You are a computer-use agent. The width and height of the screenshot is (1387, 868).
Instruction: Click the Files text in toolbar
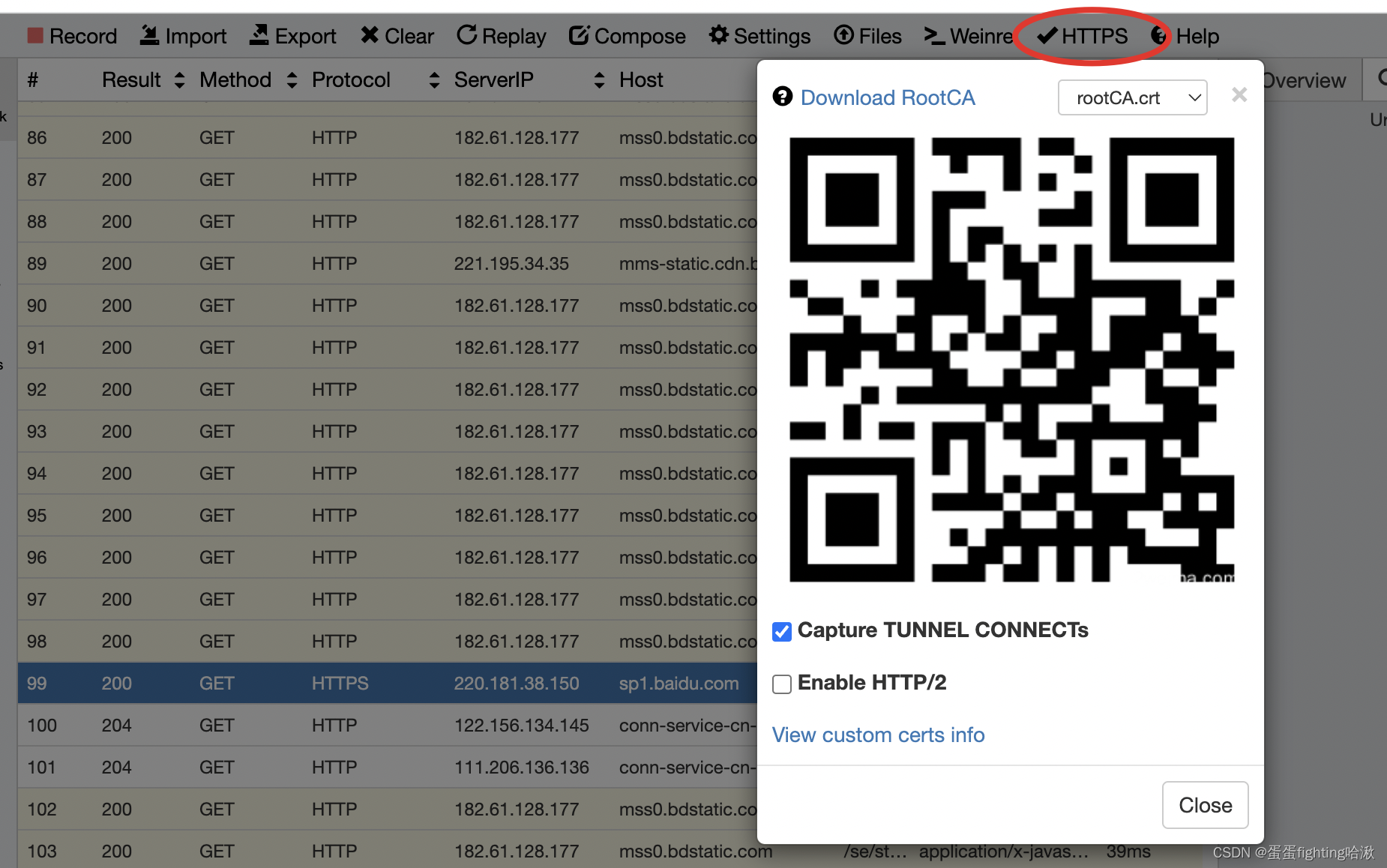[880, 36]
